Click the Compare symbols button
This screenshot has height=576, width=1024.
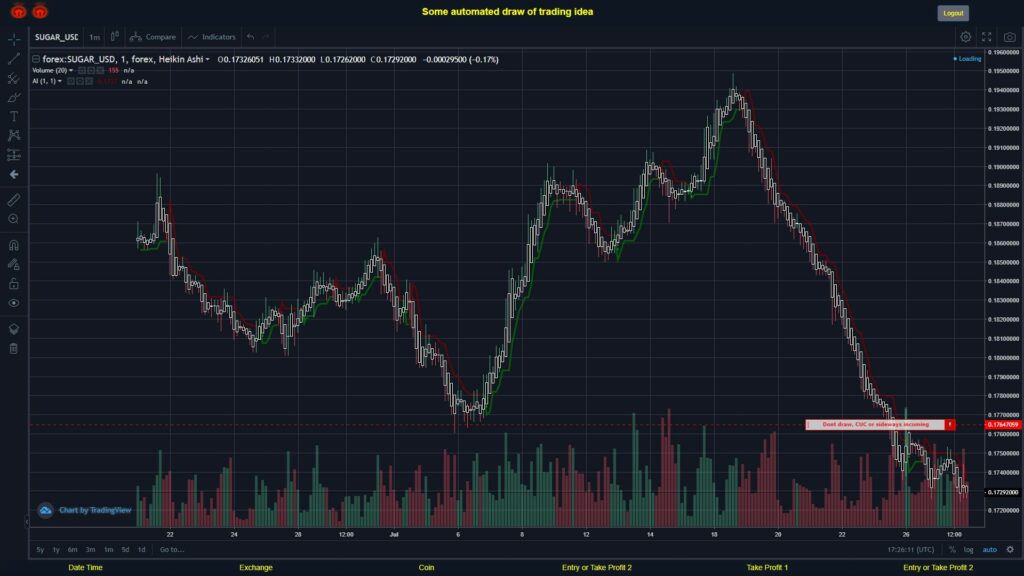click(153, 37)
